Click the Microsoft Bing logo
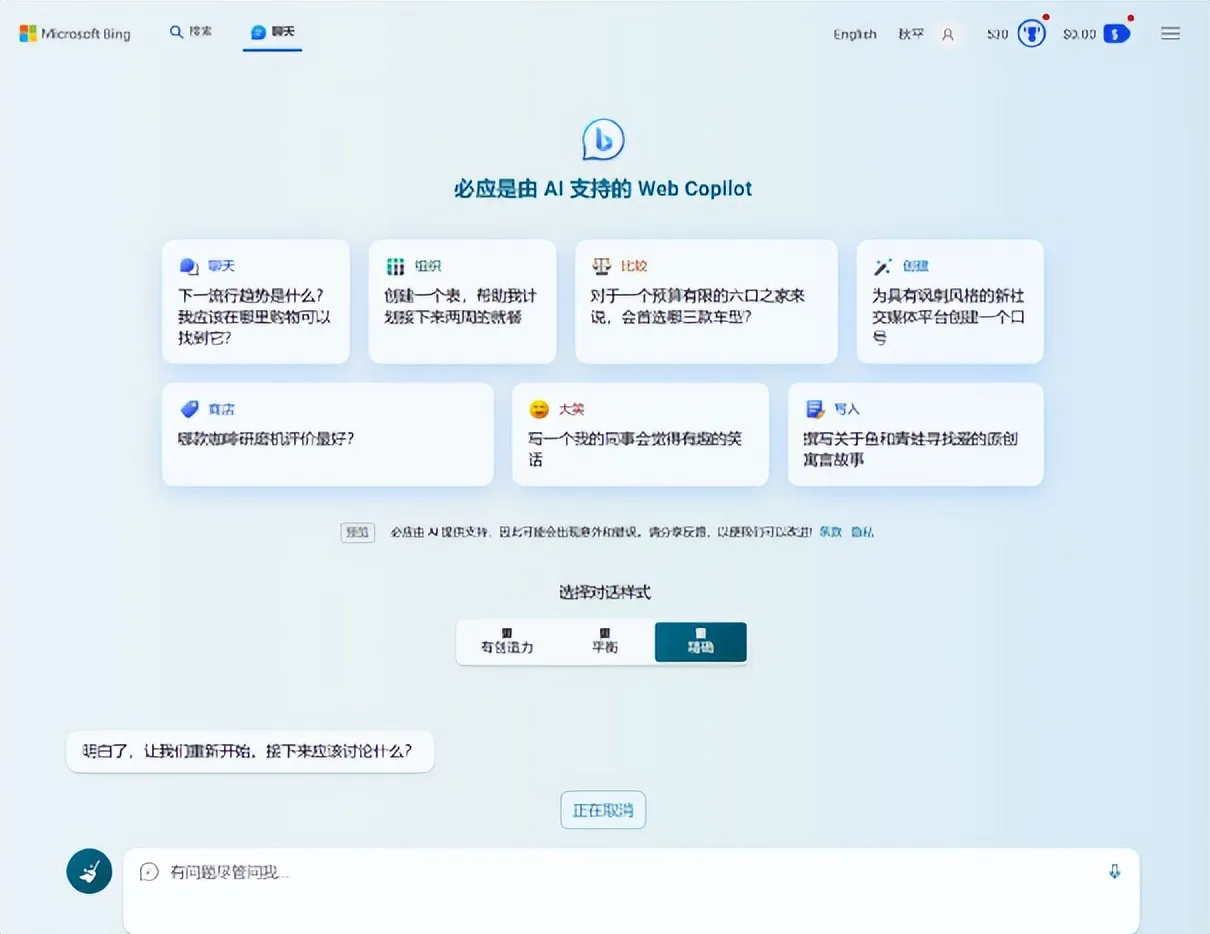Image resolution: width=1210 pixels, height=934 pixels. (75, 34)
